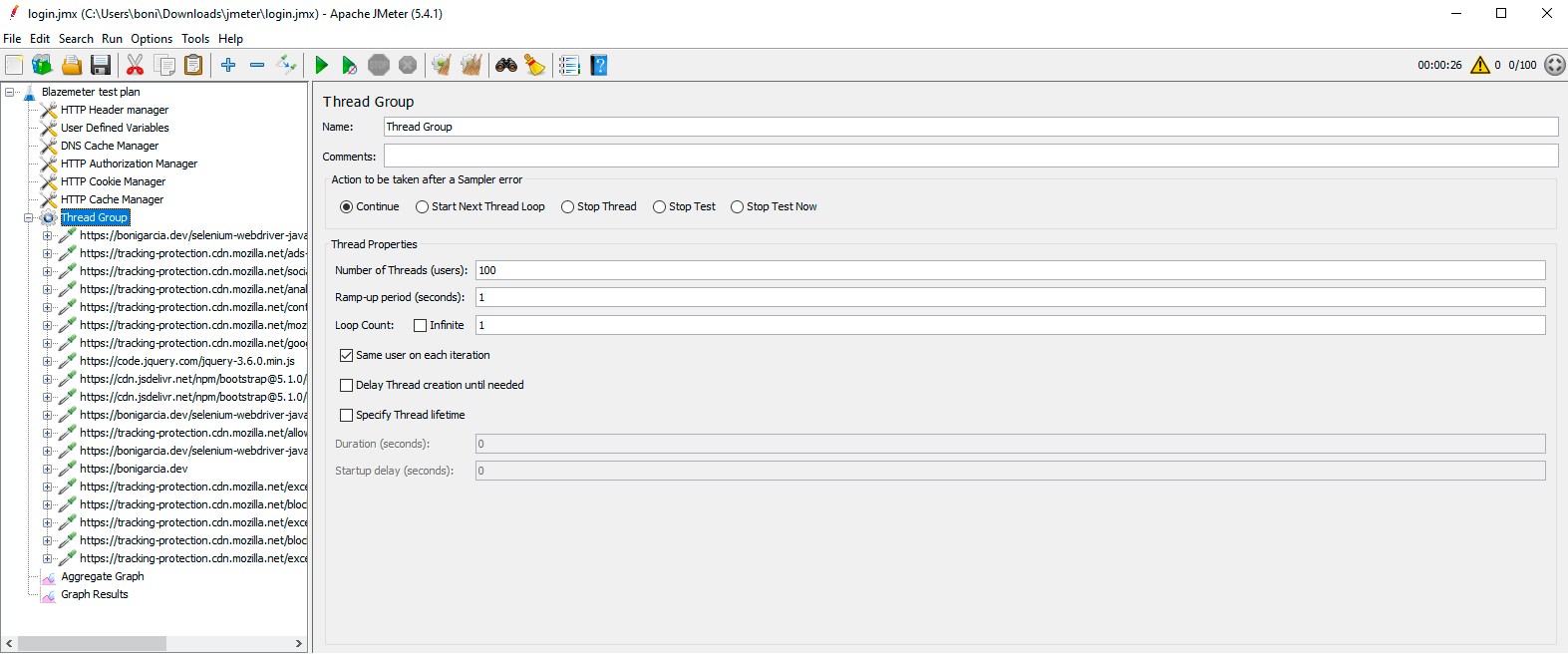The image size is (1568, 654).
Task: Collapse the Blazemeter test plan root
Action: [10, 92]
